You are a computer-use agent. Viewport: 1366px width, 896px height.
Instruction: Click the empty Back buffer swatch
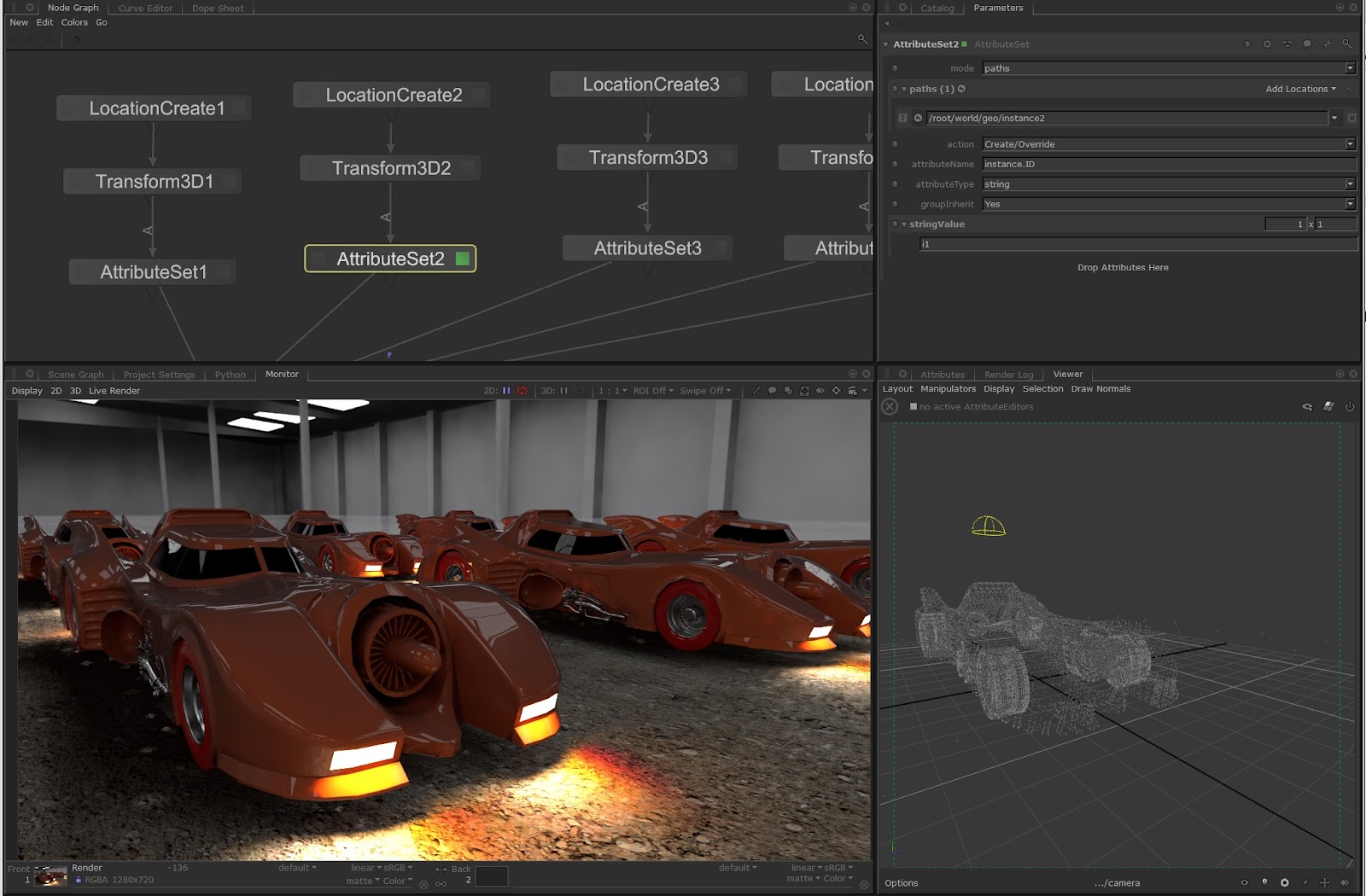(x=491, y=876)
